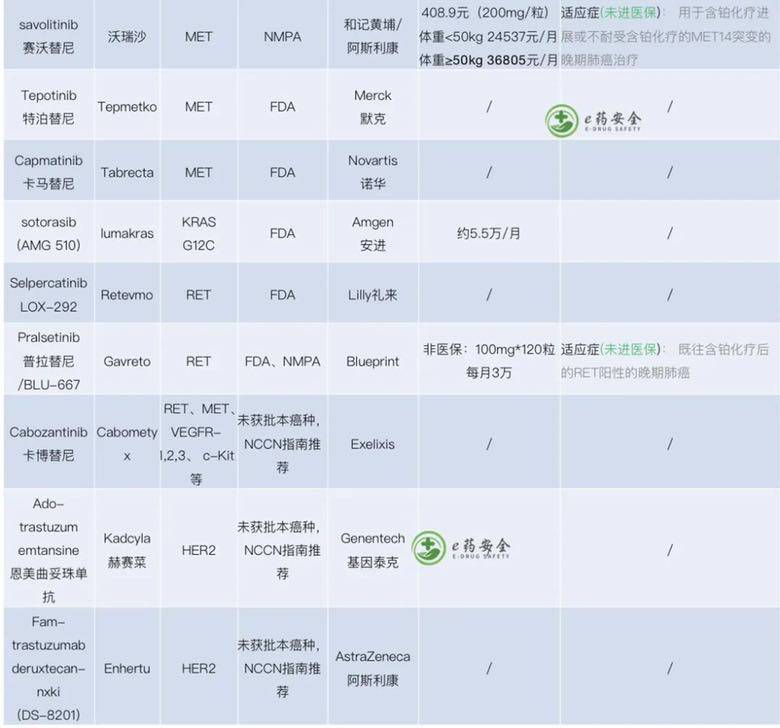780x728 pixels.
Task: Click the Amgen 安进 manufacturer cell
Action: [372, 232]
